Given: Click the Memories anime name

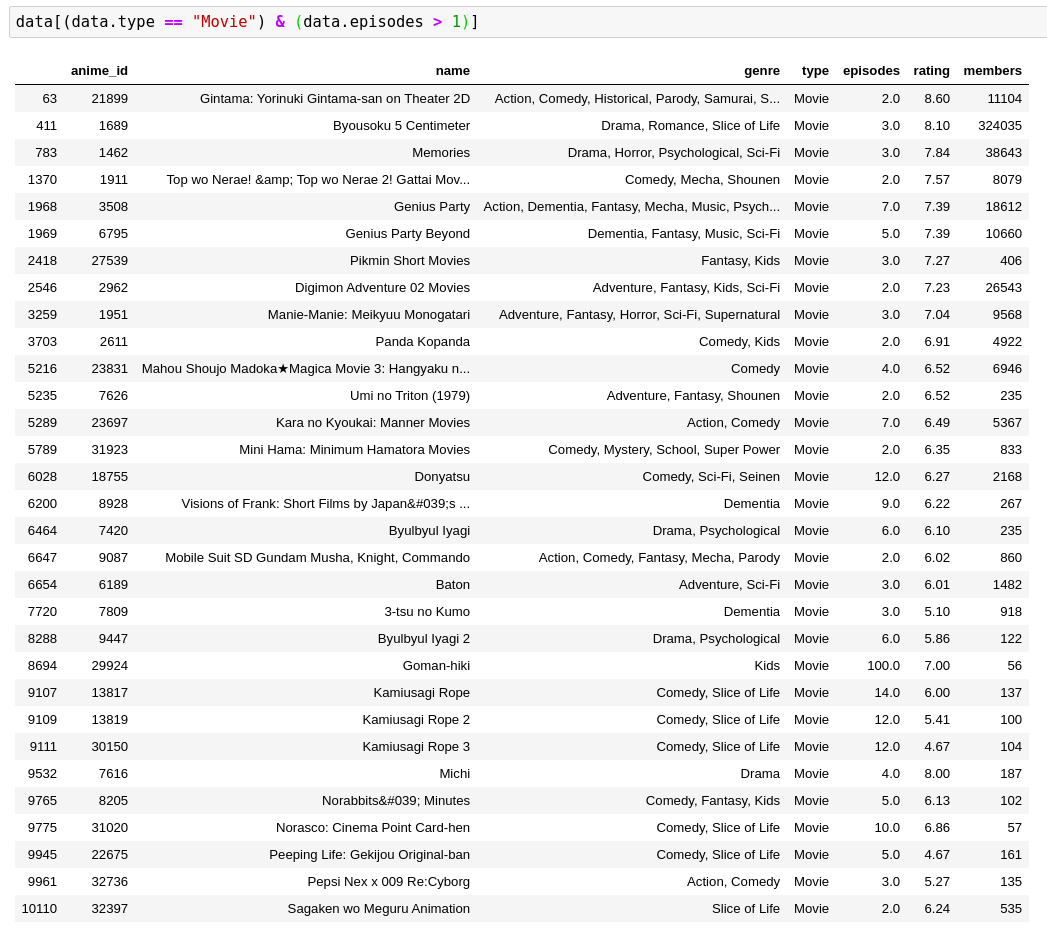Looking at the screenshot, I should click(x=441, y=152).
